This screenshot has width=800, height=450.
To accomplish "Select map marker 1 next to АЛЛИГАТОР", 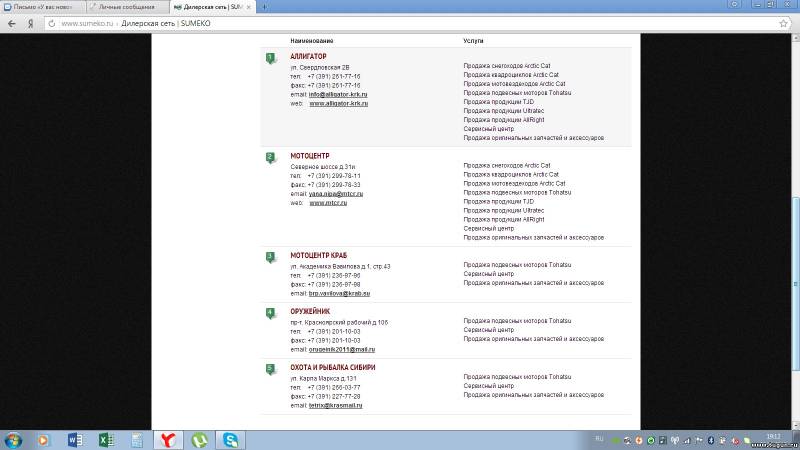I will [x=270, y=58].
